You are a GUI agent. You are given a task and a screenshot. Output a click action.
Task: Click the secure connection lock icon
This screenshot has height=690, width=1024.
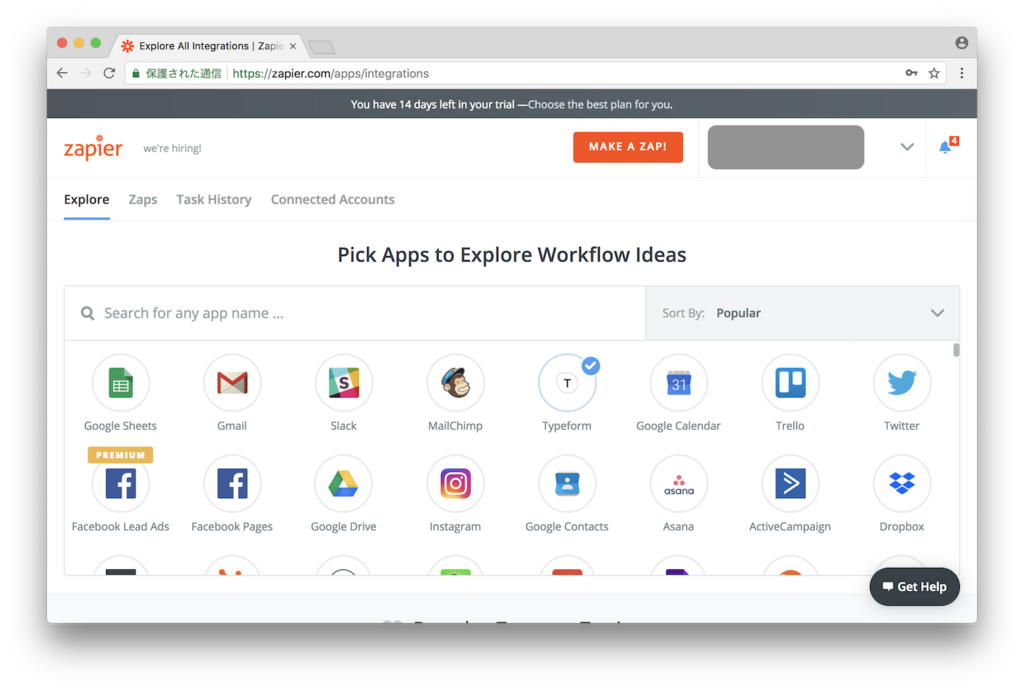point(136,73)
